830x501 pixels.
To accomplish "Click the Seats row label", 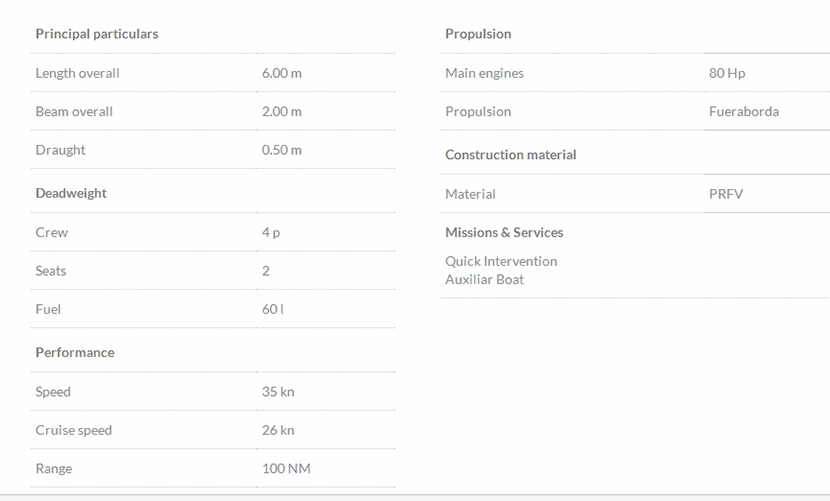I will [x=51, y=271].
